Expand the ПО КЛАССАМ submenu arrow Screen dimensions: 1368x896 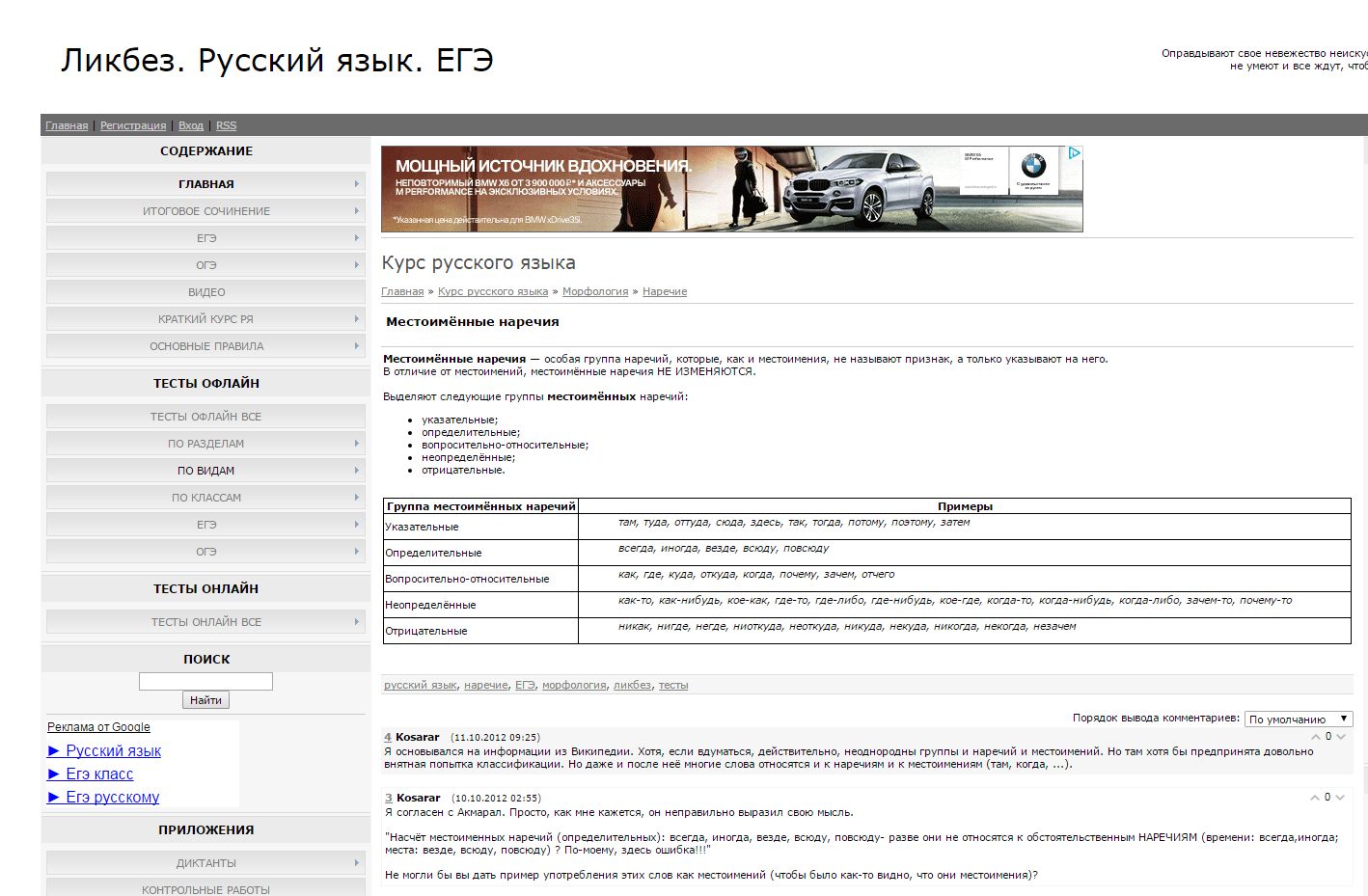(x=356, y=498)
